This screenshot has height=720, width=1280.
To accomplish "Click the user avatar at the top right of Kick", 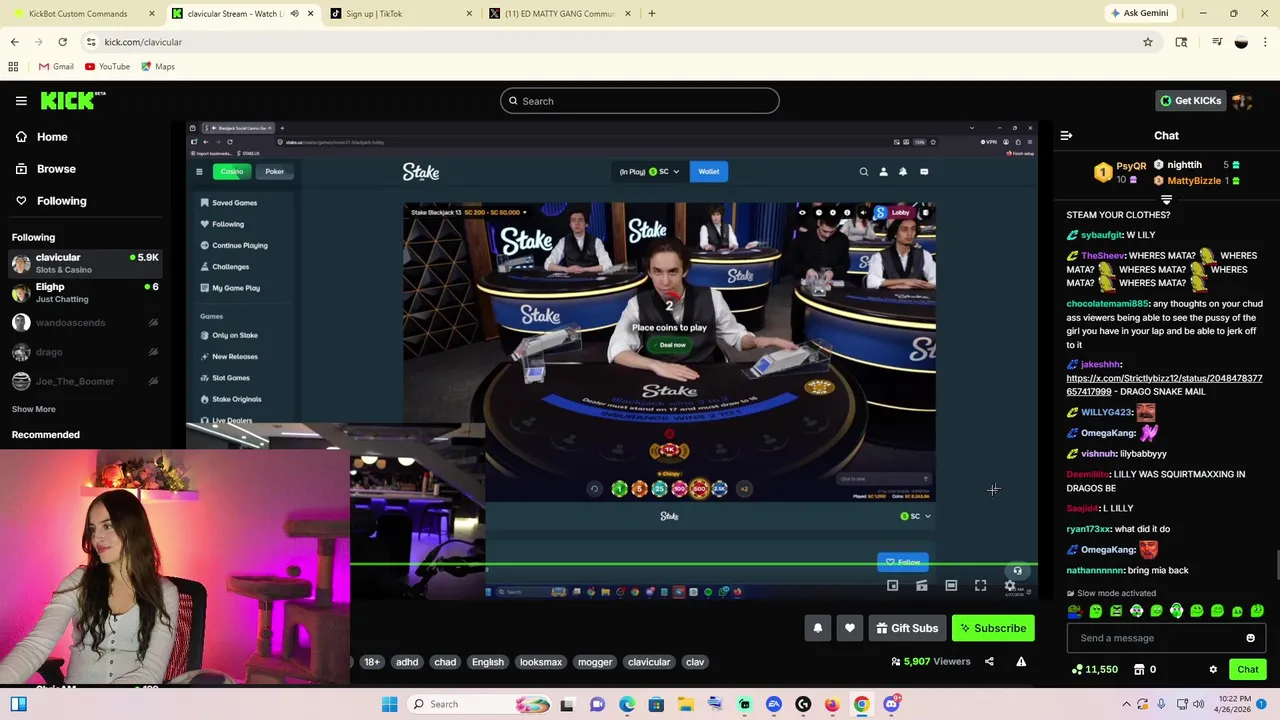I will [x=1242, y=101].
